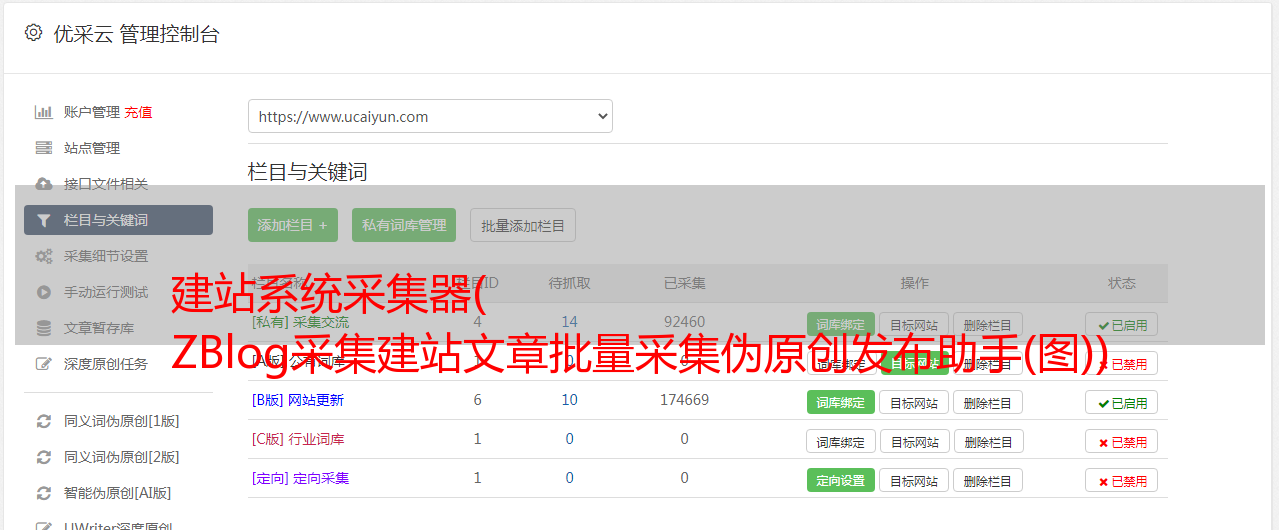The height and width of the screenshot is (530, 1279).
Task: Click the 操作 column header
Action: 914,283
